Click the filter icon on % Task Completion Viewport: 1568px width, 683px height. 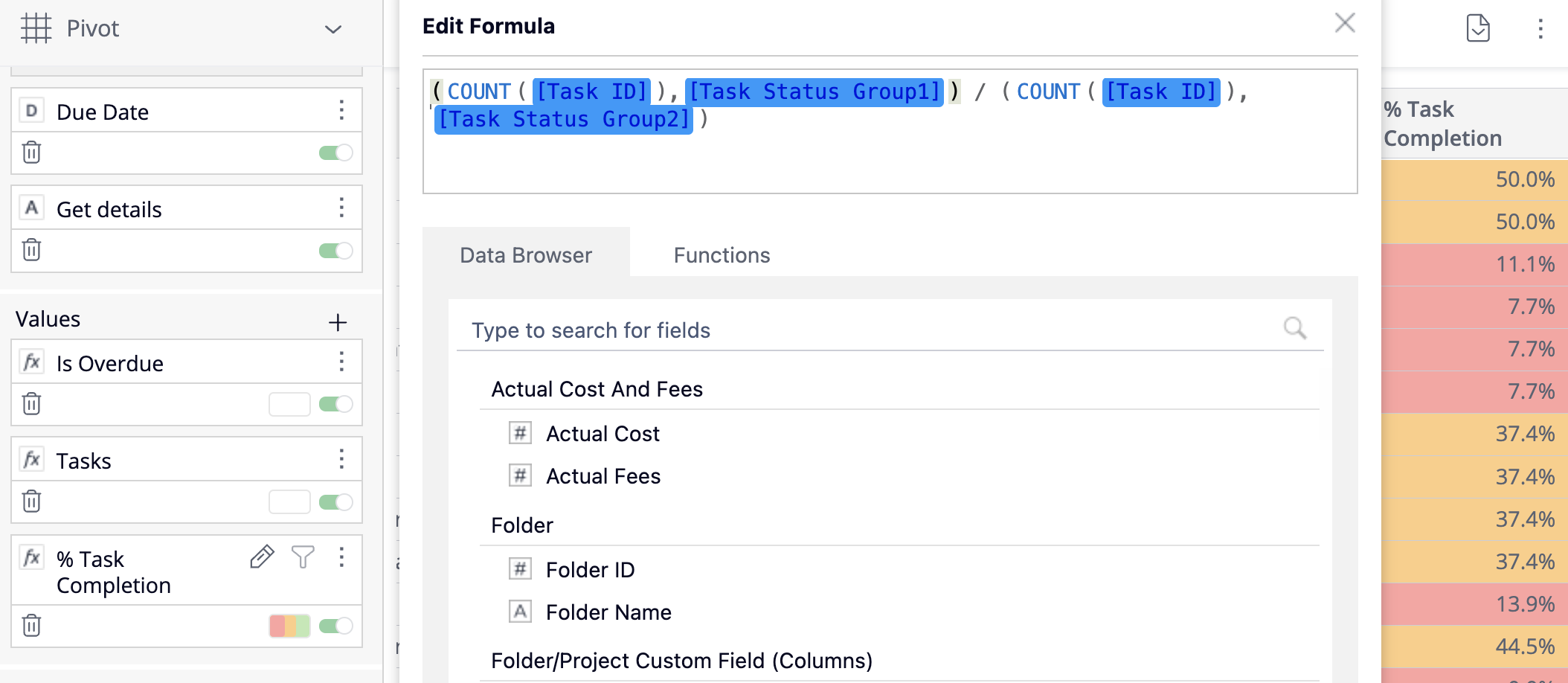pos(303,557)
